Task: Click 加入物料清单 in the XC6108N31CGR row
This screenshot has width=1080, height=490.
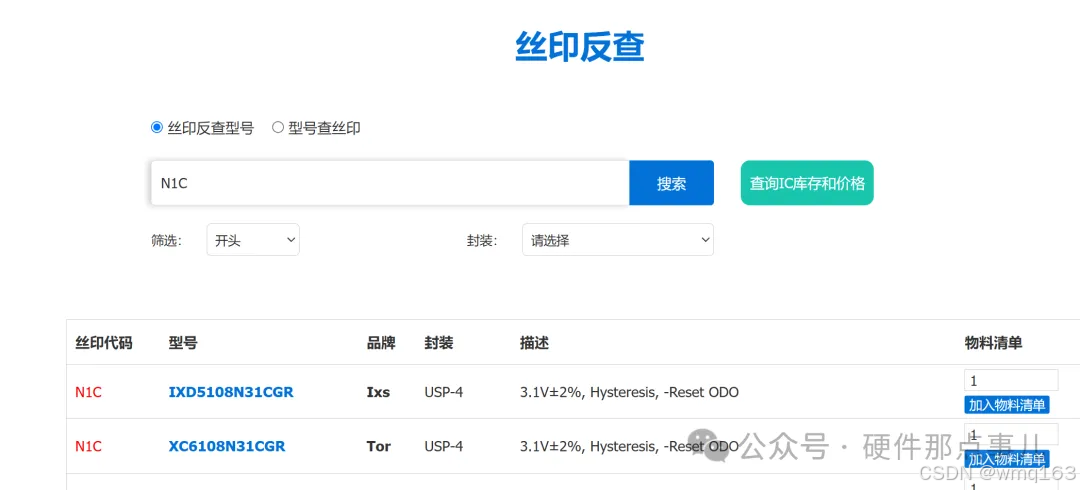Action: point(1007,459)
